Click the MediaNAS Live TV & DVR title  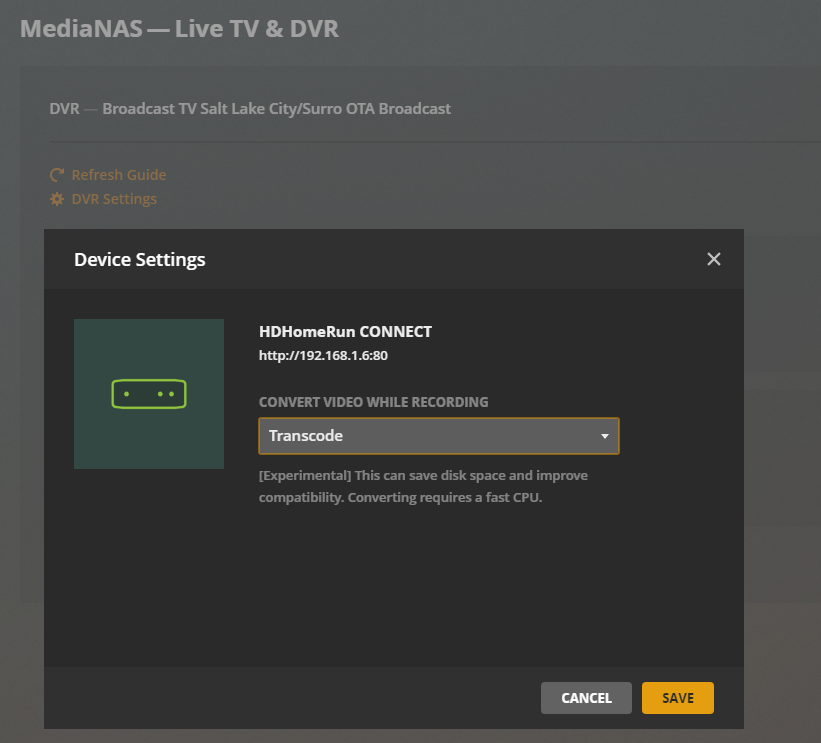tap(179, 29)
